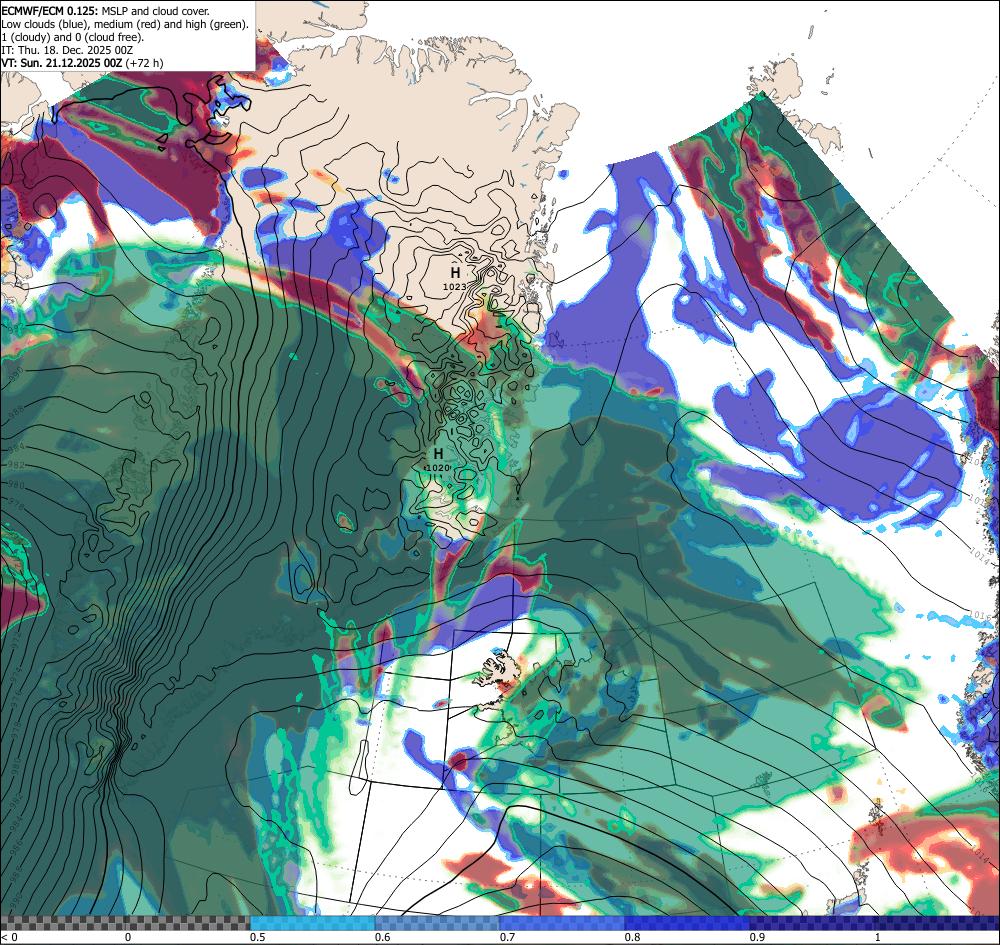Click the '0.5' color scale label

click(x=258, y=937)
